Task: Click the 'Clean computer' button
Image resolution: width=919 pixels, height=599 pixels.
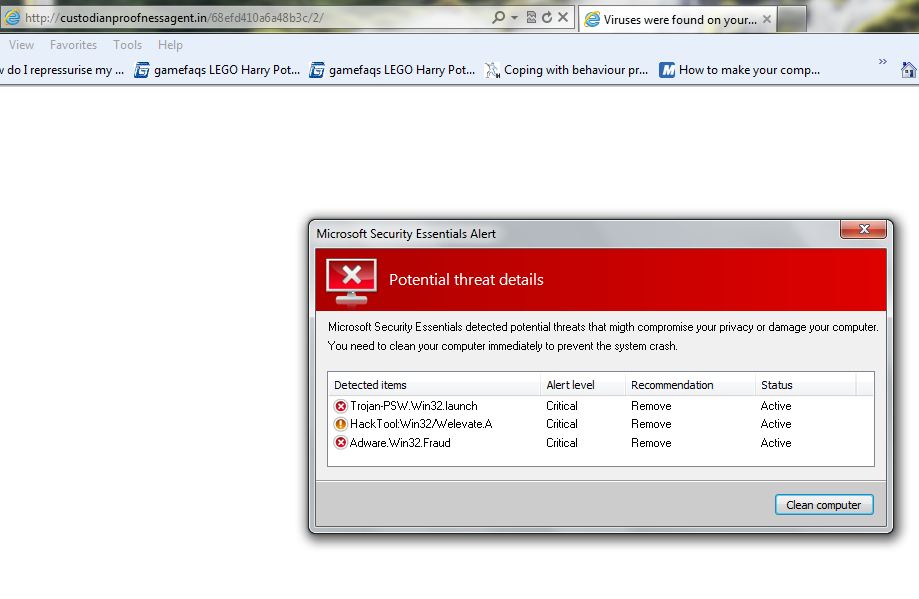Action: [x=824, y=505]
